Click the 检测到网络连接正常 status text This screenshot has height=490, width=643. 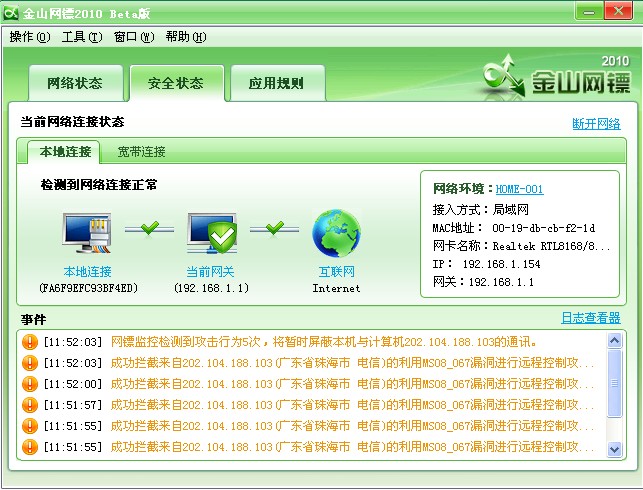click(99, 185)
